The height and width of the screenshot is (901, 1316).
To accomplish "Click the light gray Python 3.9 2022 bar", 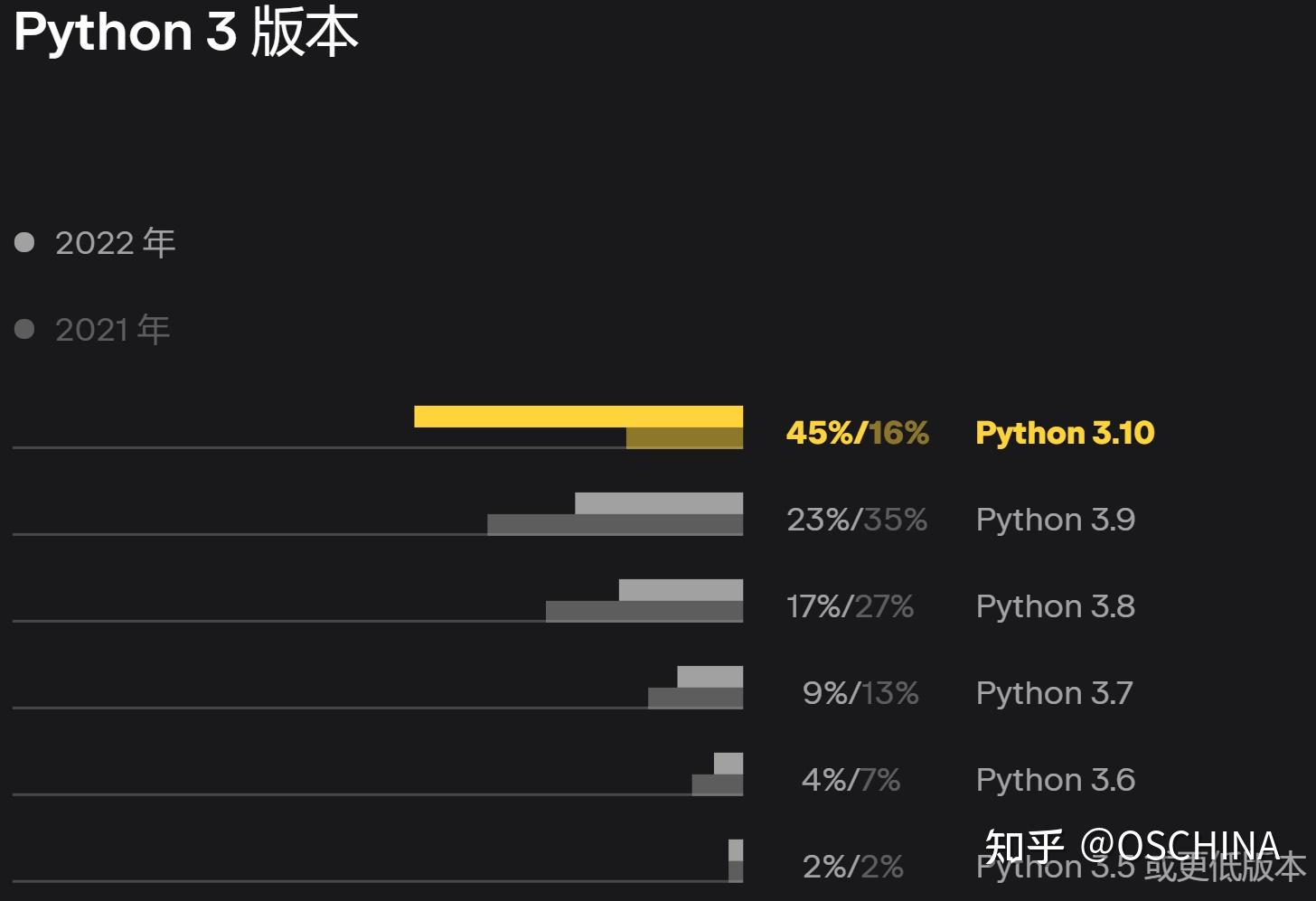I will click(658, 503).
